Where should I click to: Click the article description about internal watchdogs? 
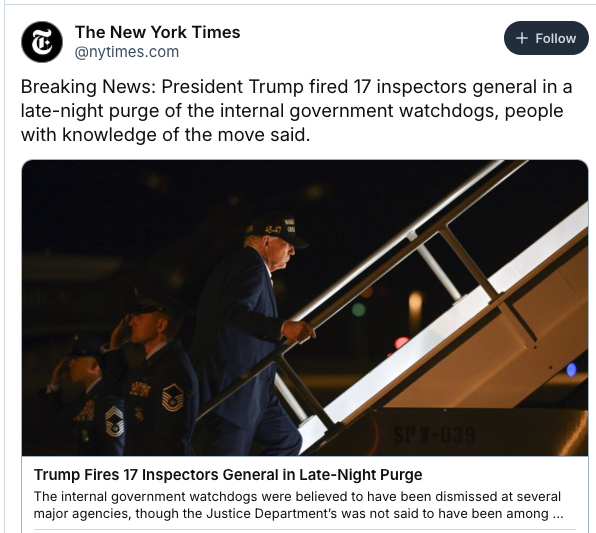pyautogui.click(x=298, y=505)
